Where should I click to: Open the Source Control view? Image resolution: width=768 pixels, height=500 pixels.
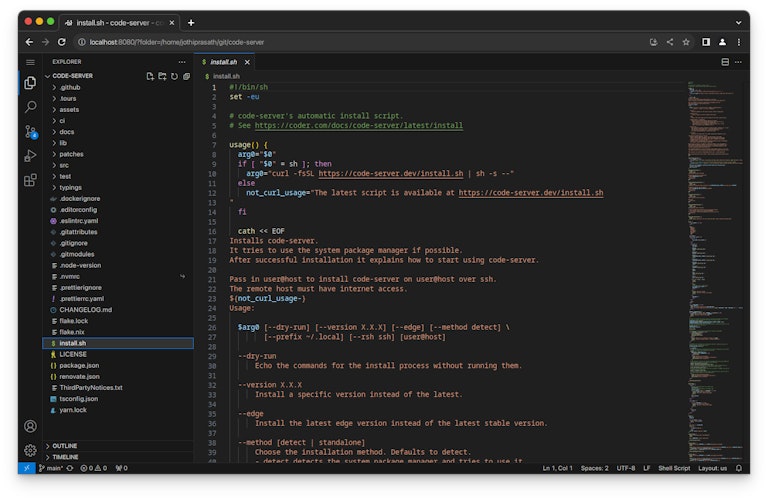pyautogui.click(x=30, y=131)
